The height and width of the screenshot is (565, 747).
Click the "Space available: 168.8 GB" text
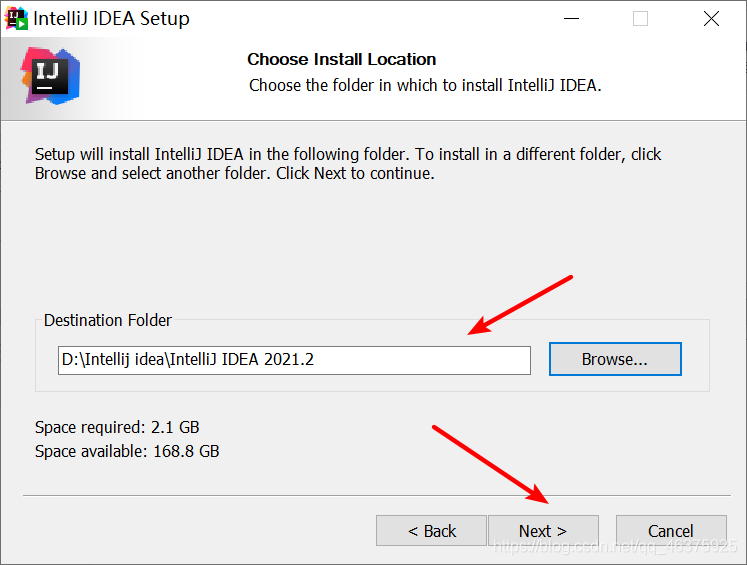coord(127,451)
